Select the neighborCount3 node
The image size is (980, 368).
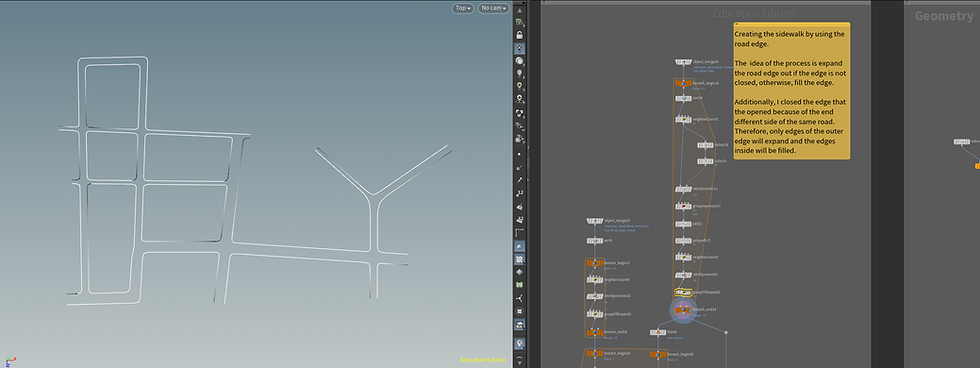tap(683, 119)
